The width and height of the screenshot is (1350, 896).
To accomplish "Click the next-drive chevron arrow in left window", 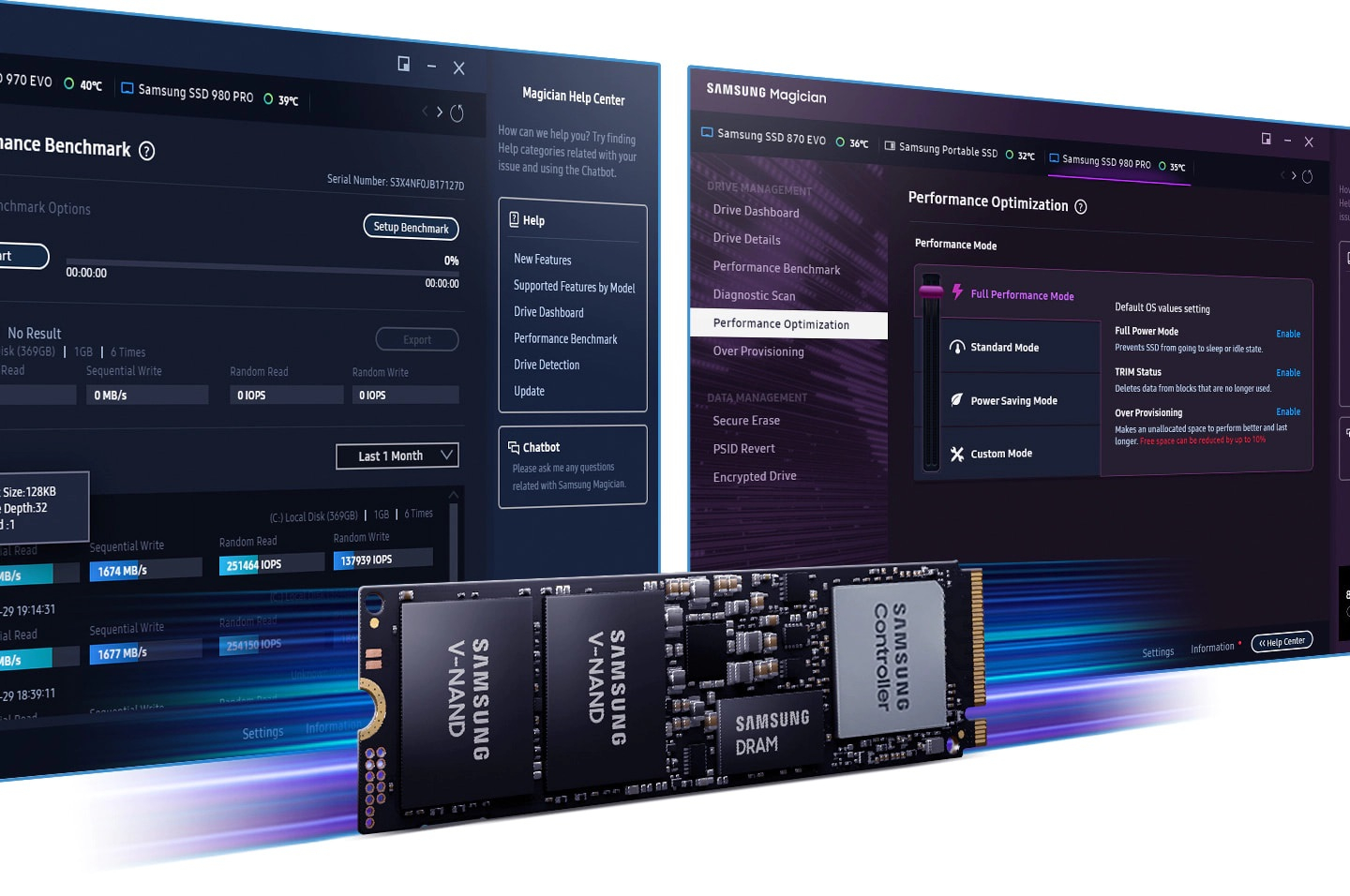I will tap(440, 112).
